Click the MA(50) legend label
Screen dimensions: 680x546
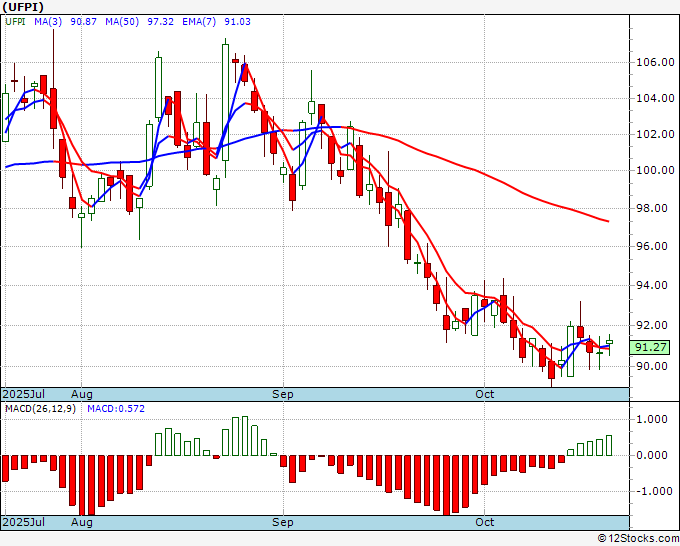(x=122, y=22)
